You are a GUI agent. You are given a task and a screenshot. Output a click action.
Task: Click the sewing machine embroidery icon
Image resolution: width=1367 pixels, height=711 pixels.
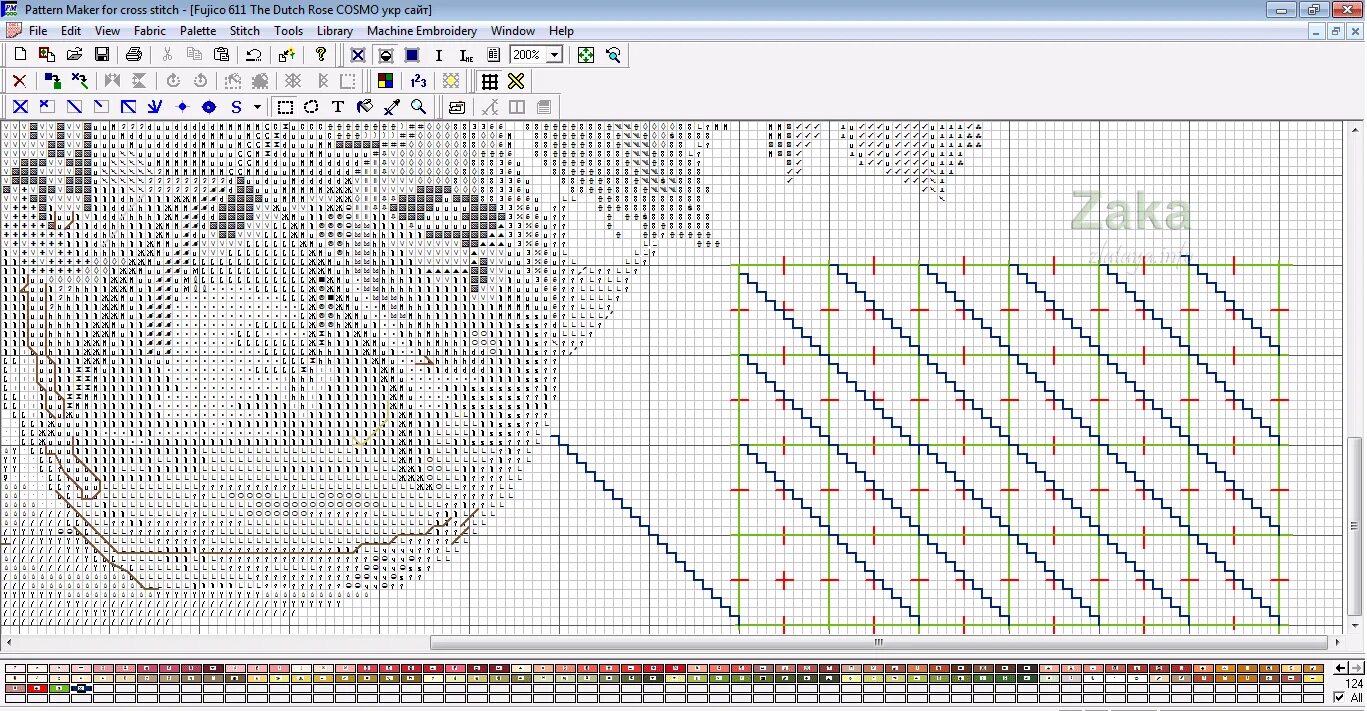click(457, 107)
